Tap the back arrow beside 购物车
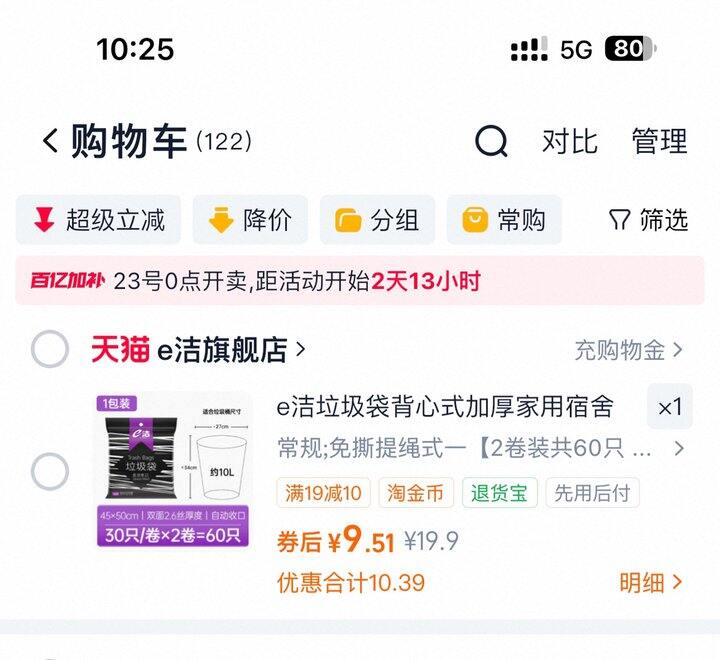This screenshot has width=720, height=660. coord(51,140)
